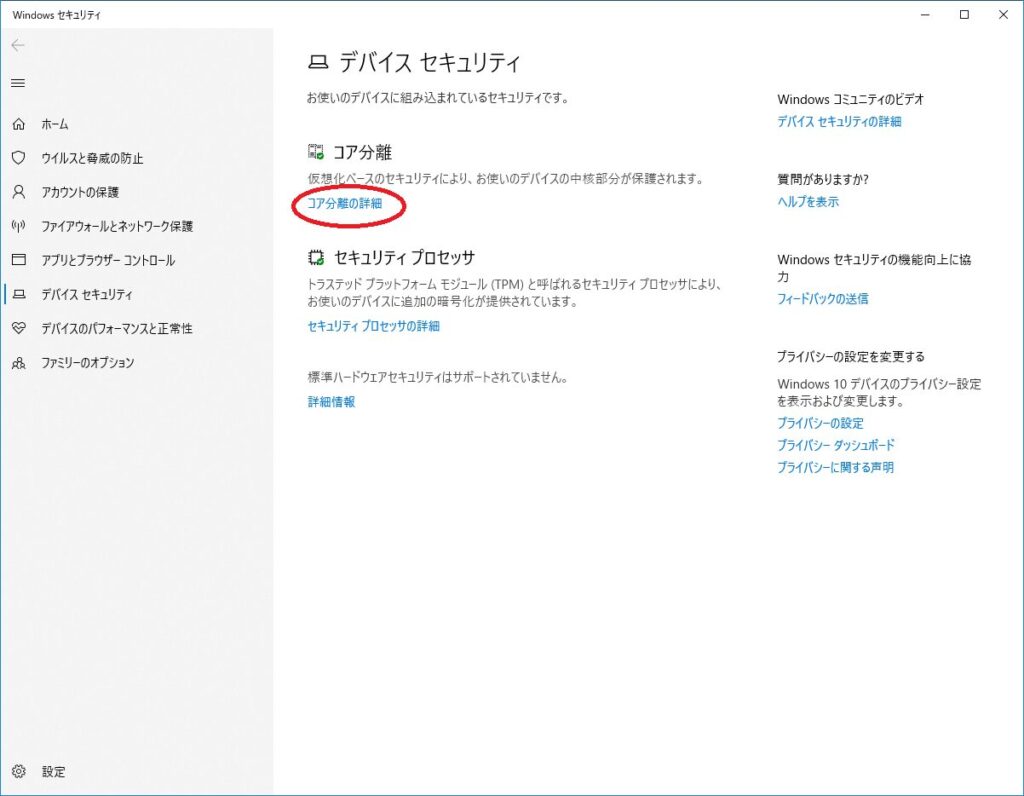Click the shield icon for virus protection
The image size is (1024, 796).
[x=19, y=158]
